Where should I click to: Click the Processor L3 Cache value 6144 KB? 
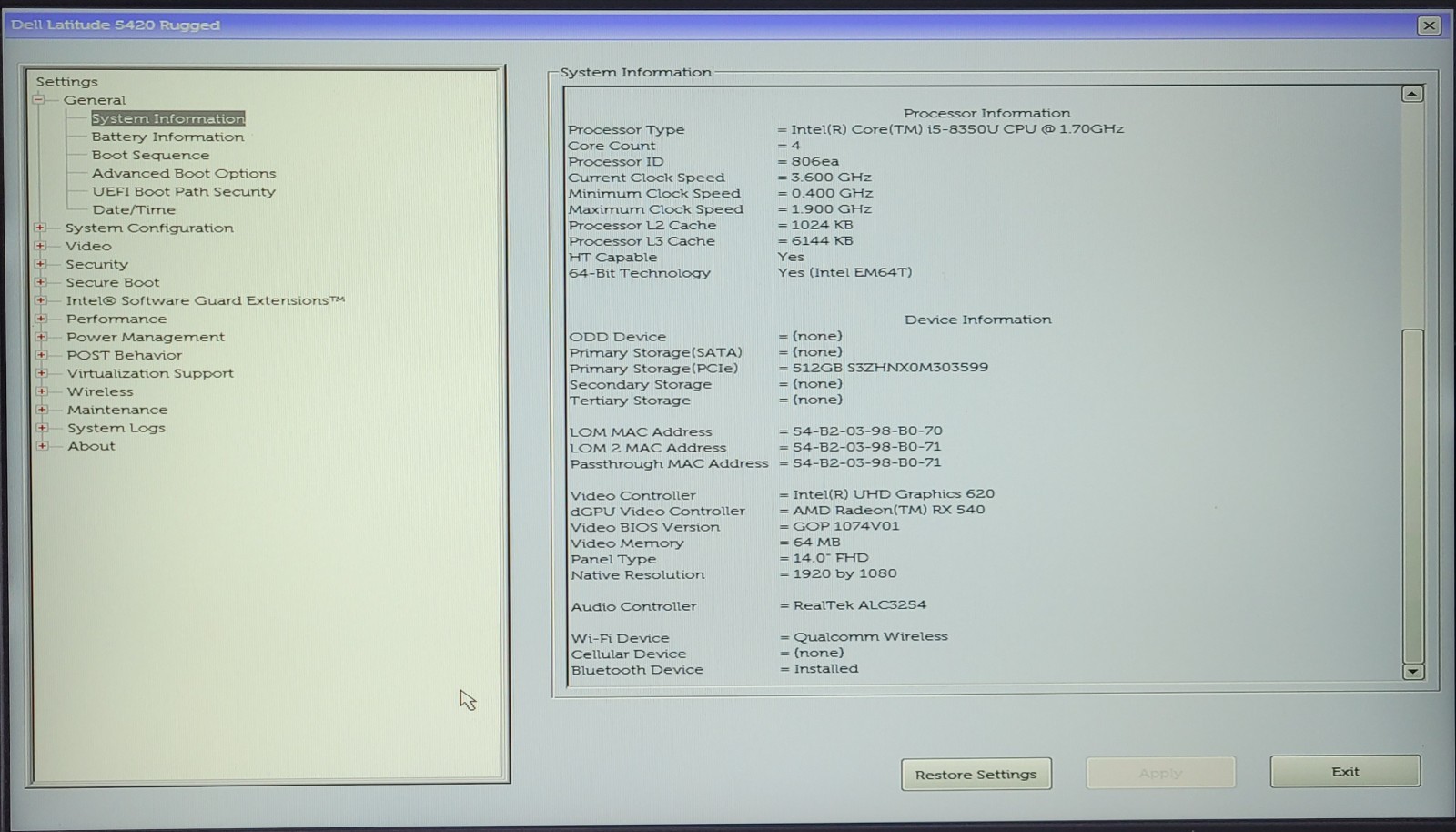[x=822, y=241]
